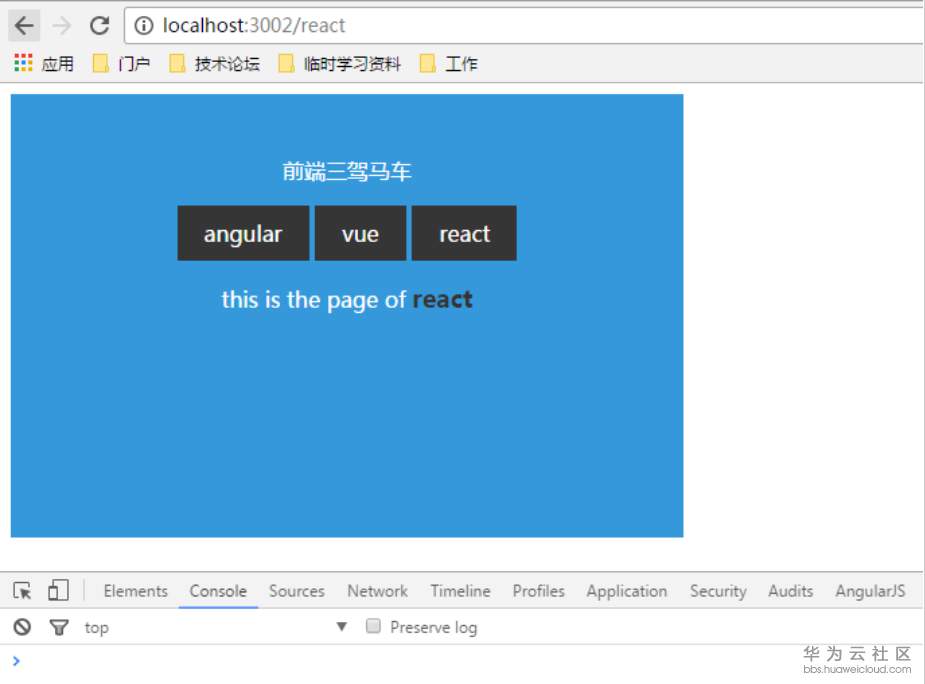Click the browser forward arrow
The height and width of the screenshot is (684, 925).
[x=61, y=25]
